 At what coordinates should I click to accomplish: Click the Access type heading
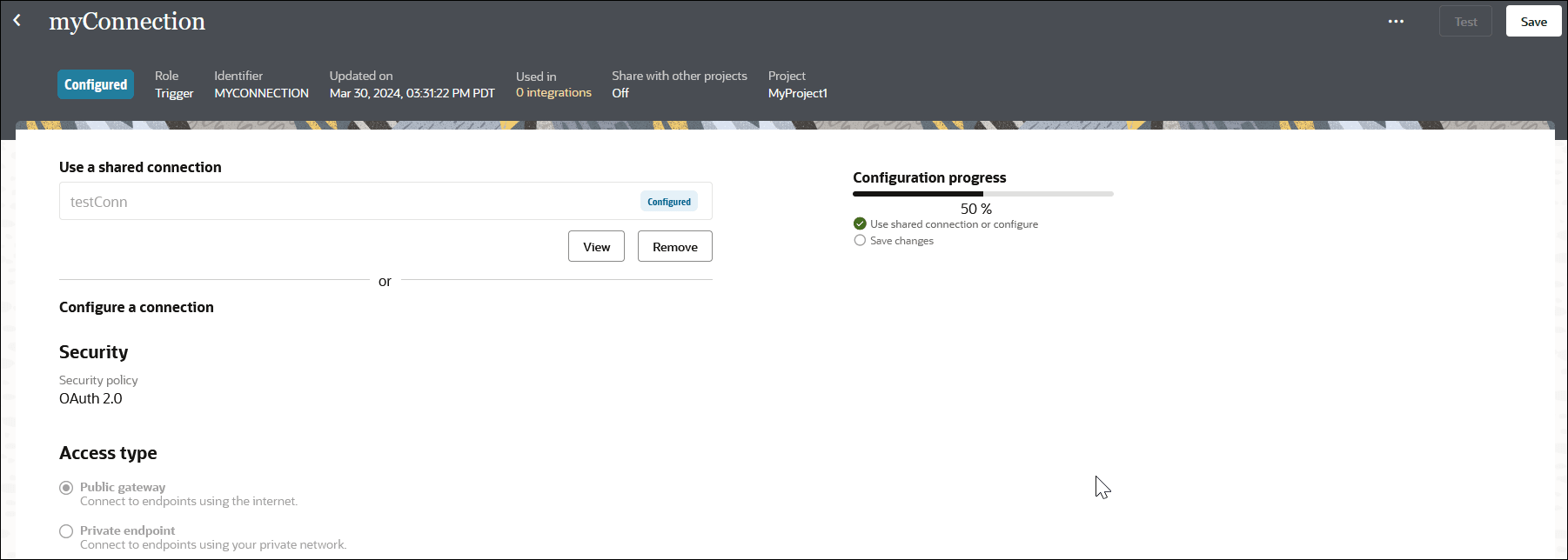coord(108,453)
